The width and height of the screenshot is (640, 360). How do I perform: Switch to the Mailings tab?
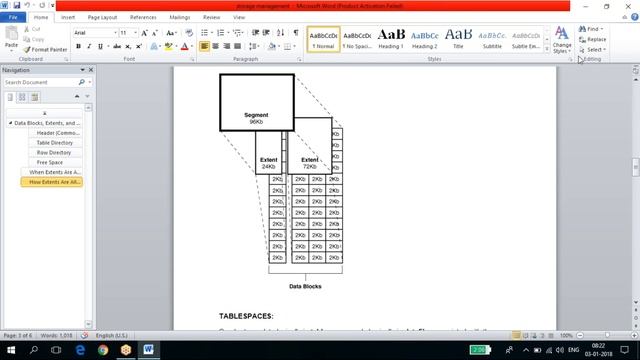click(180, 17)
